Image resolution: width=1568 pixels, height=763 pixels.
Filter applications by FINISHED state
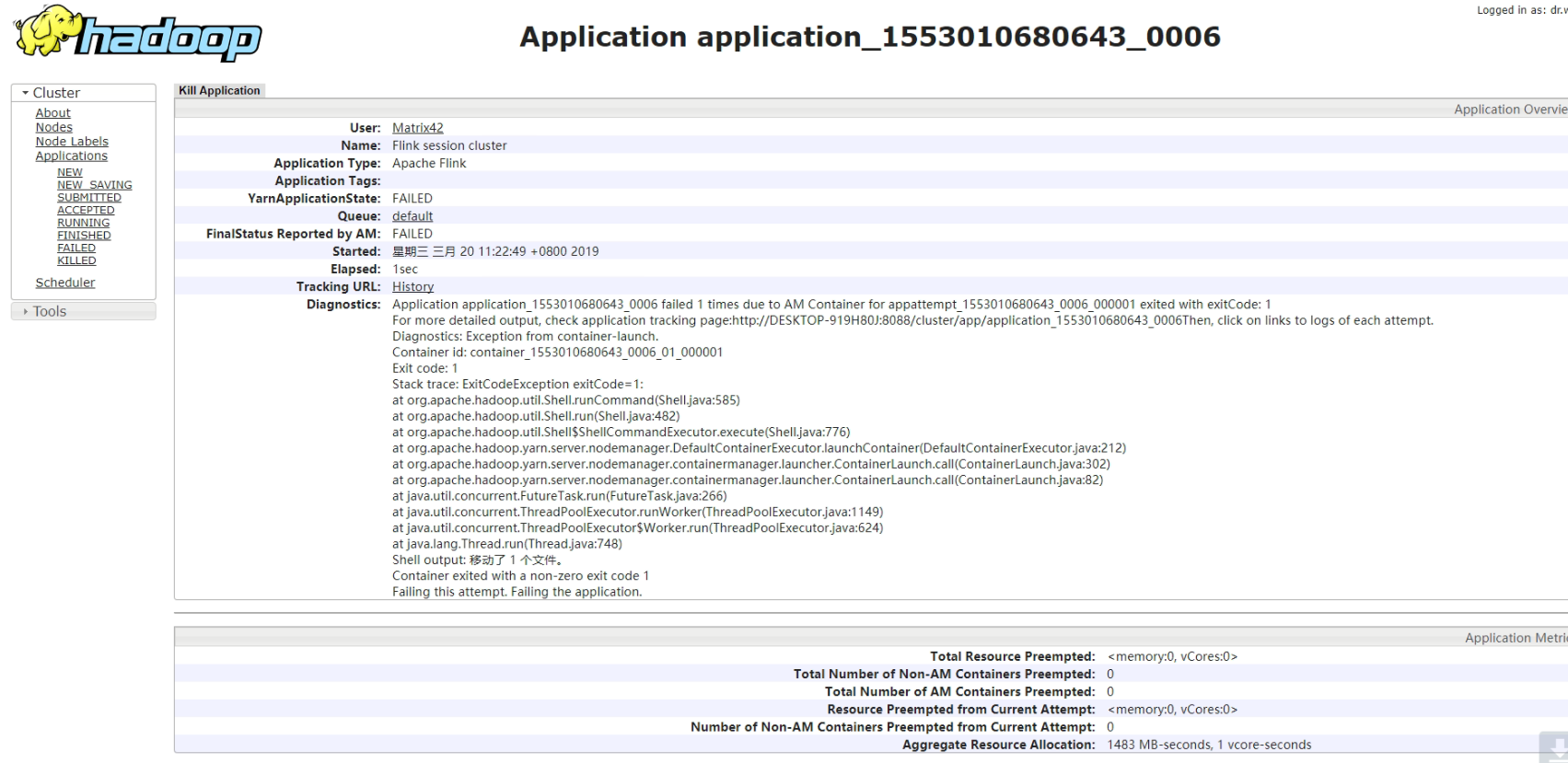[x=84, y=236]
